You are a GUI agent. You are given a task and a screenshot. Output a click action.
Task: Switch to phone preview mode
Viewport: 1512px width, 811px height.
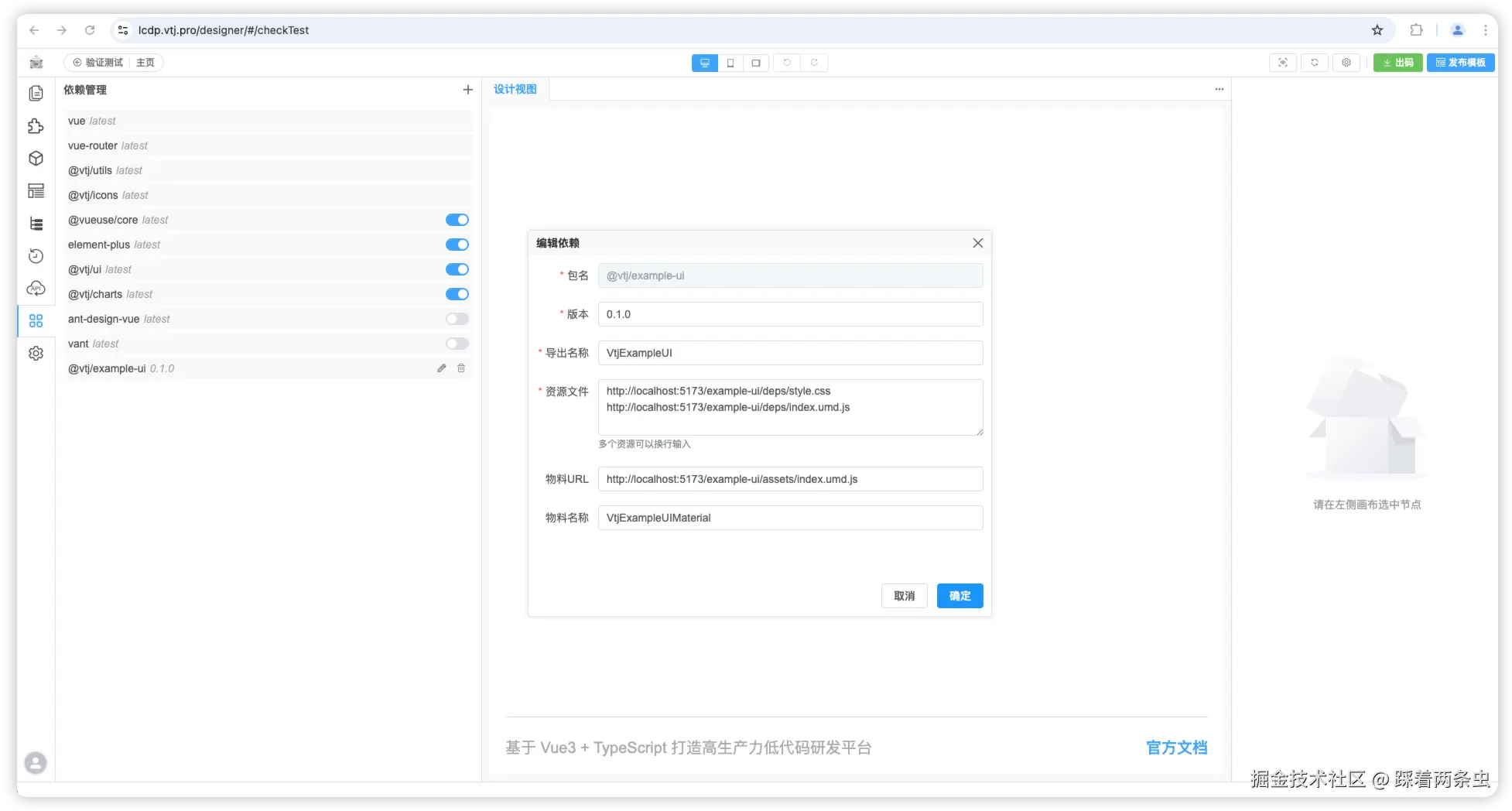730,63
